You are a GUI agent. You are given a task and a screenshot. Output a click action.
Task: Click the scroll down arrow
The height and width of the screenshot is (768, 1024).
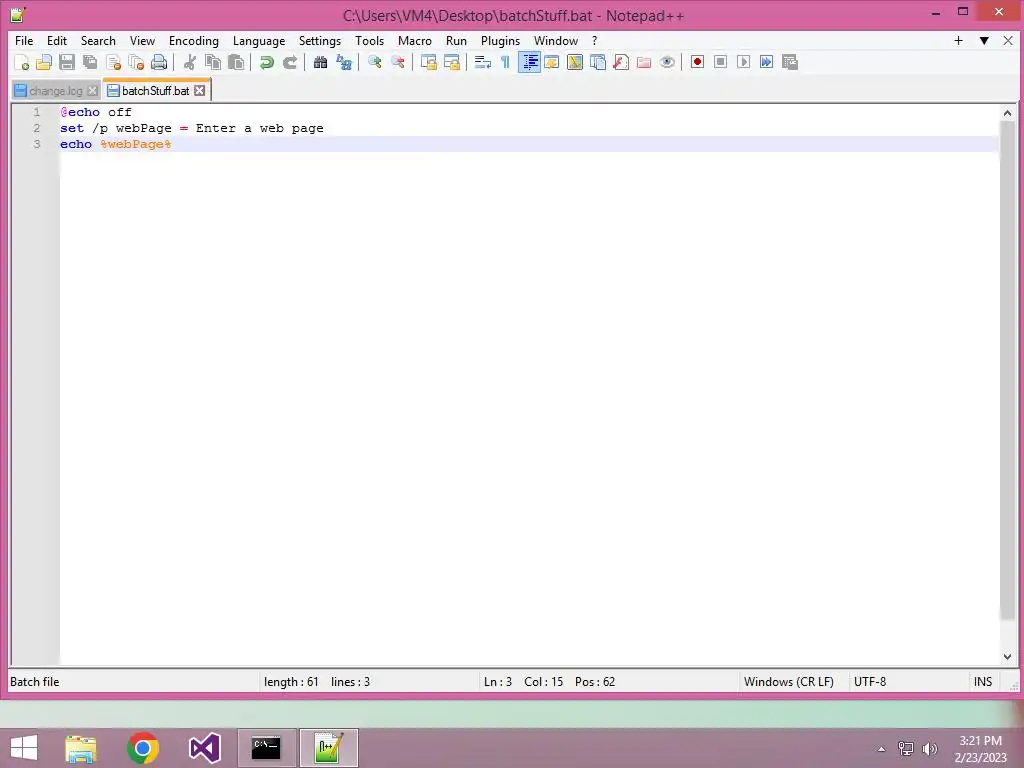click(x=1007, y=657)
